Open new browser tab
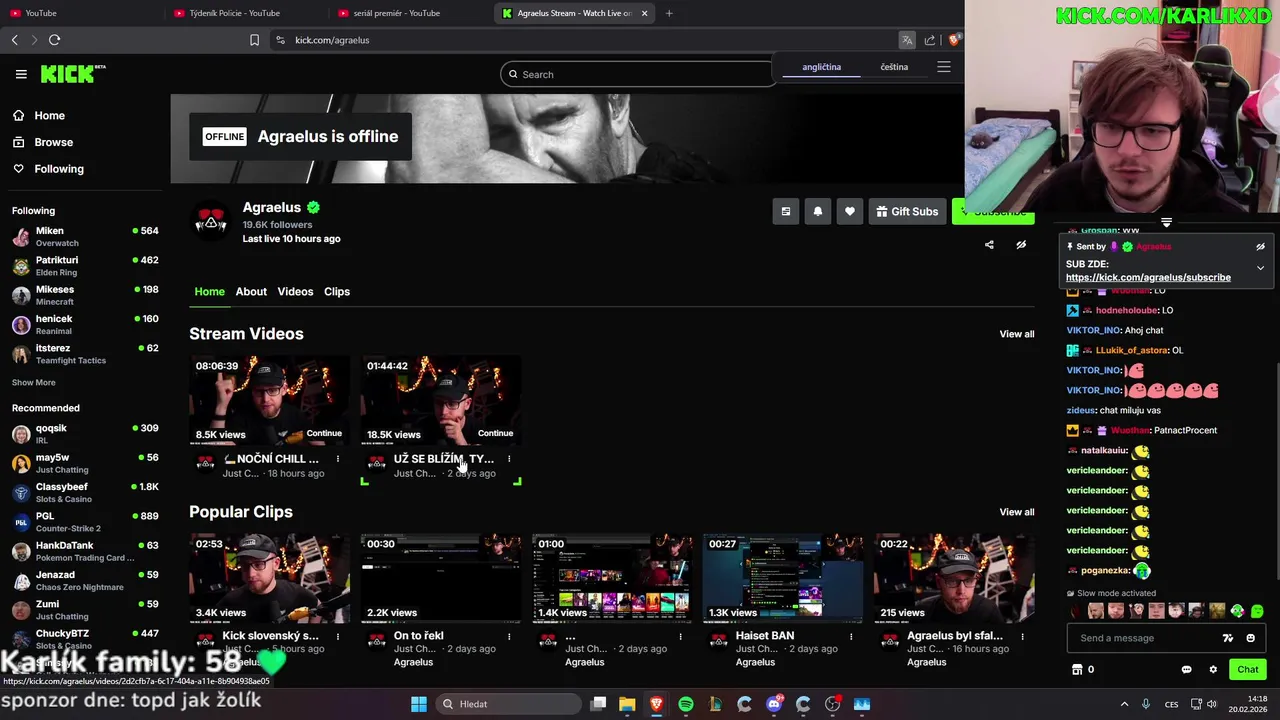 point(669,13)
